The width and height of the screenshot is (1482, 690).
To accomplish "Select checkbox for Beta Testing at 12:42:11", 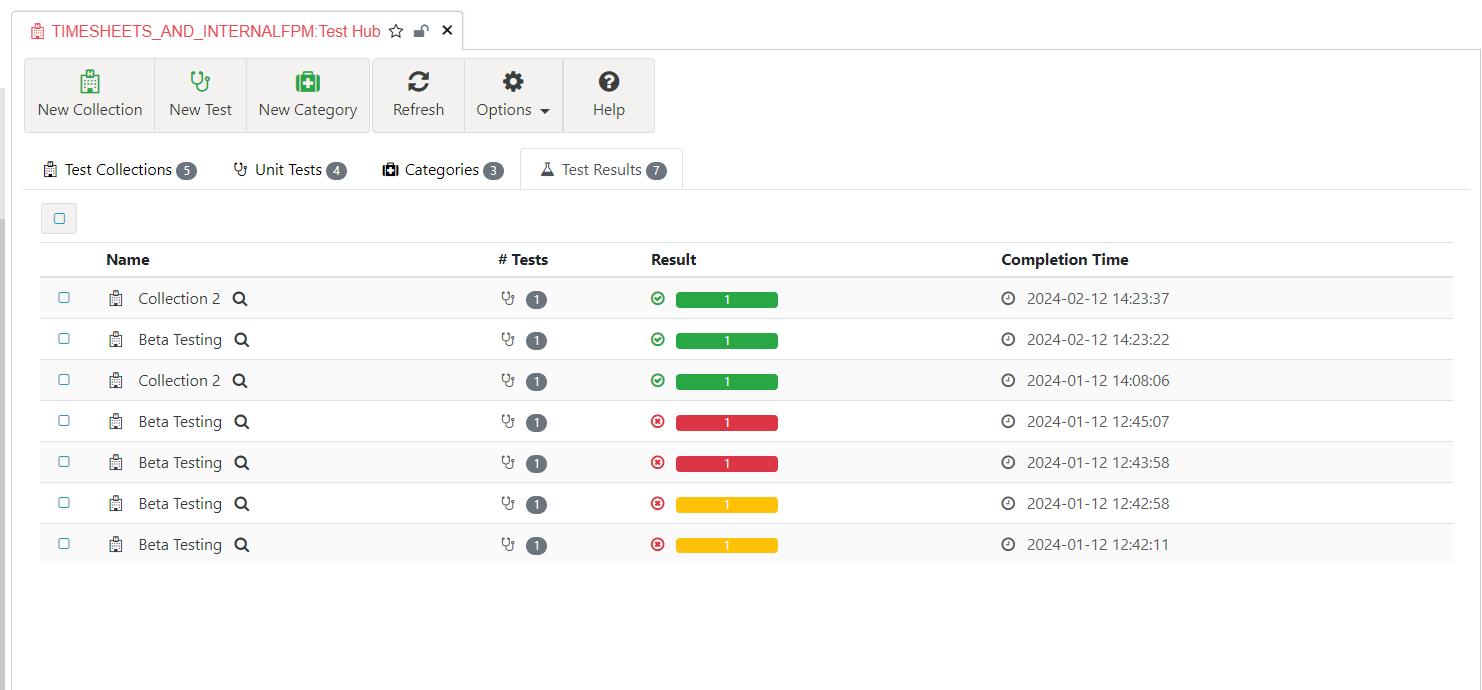I will [x=64, y=544].
